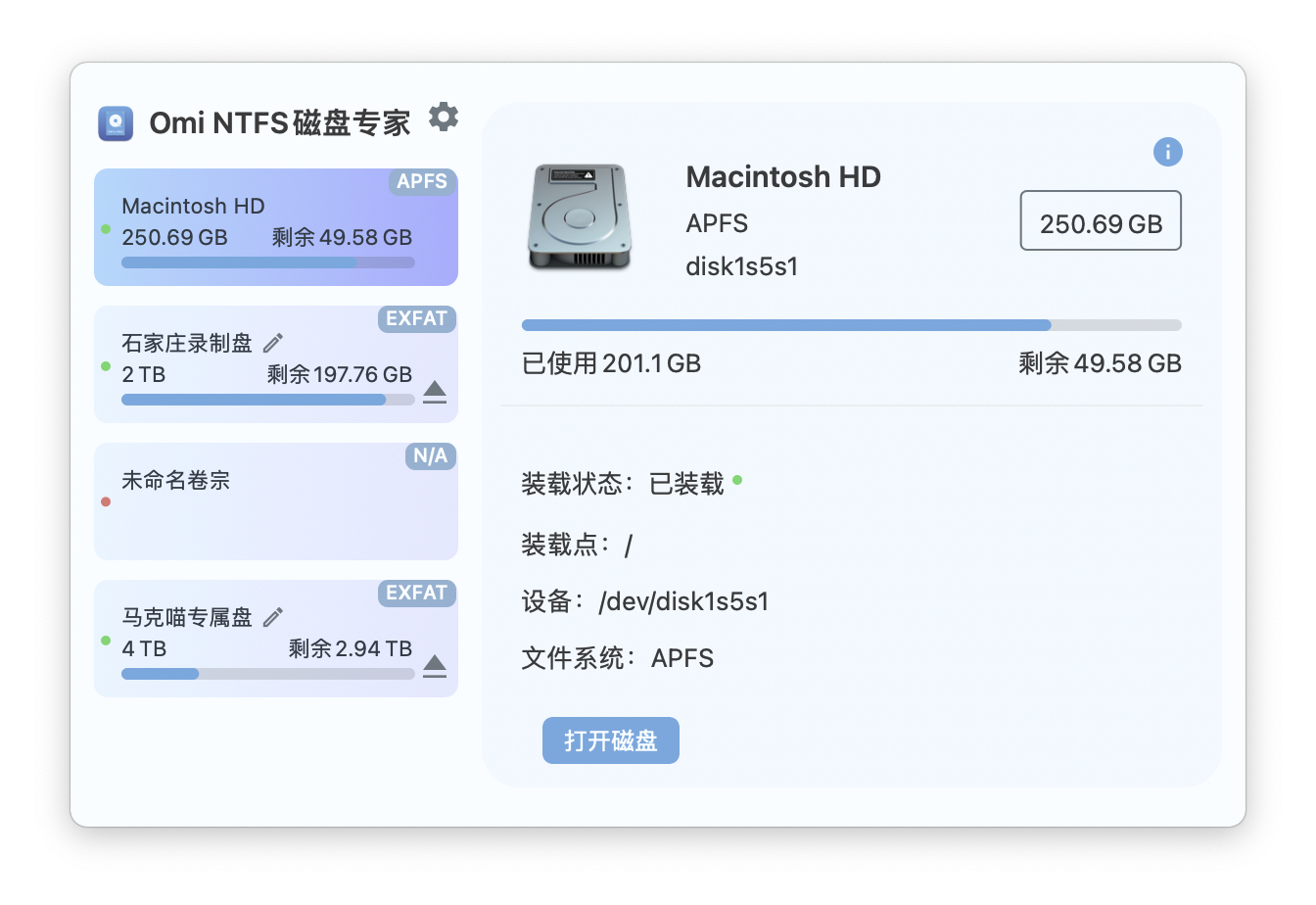1316x905 pixels.
Task: Click the 设备: /dev/disk1s5s1 row
Action: coord(645,601)
